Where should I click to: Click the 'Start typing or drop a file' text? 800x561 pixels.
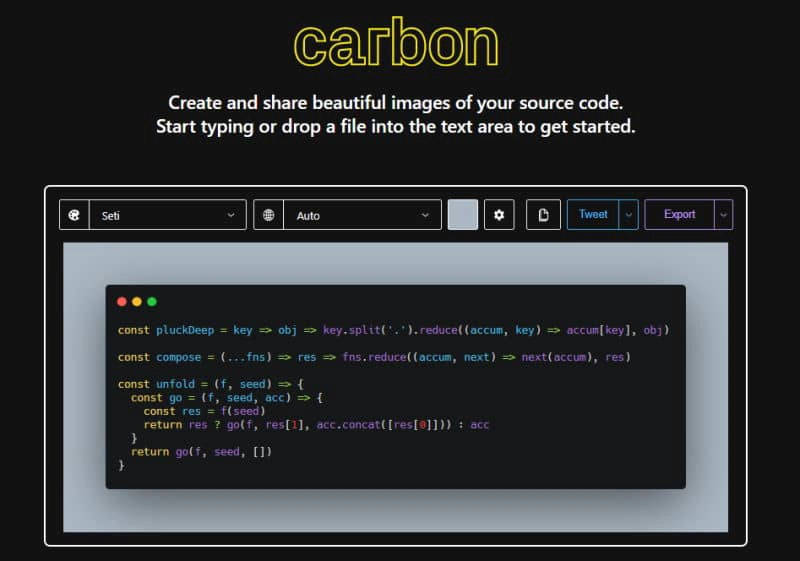pos(395,126)
